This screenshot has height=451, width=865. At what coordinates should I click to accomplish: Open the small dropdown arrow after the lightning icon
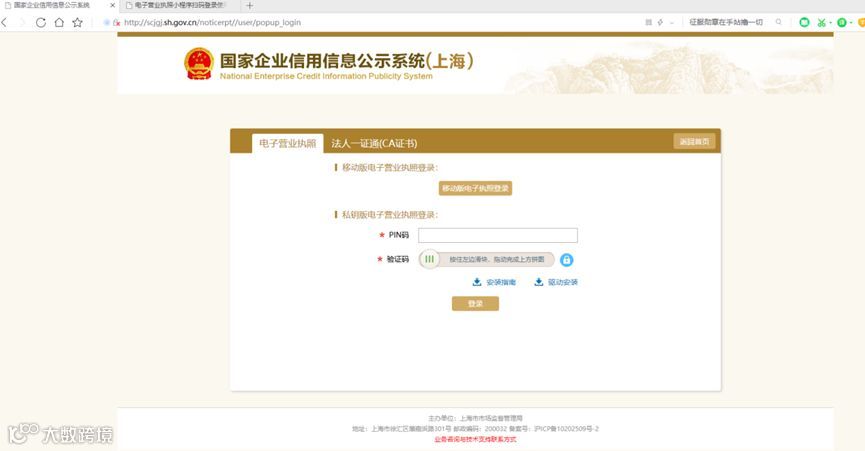point(671,23)
